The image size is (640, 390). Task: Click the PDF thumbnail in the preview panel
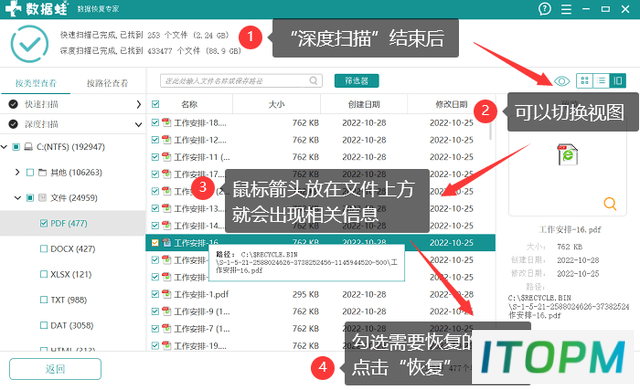pos(568,155)
